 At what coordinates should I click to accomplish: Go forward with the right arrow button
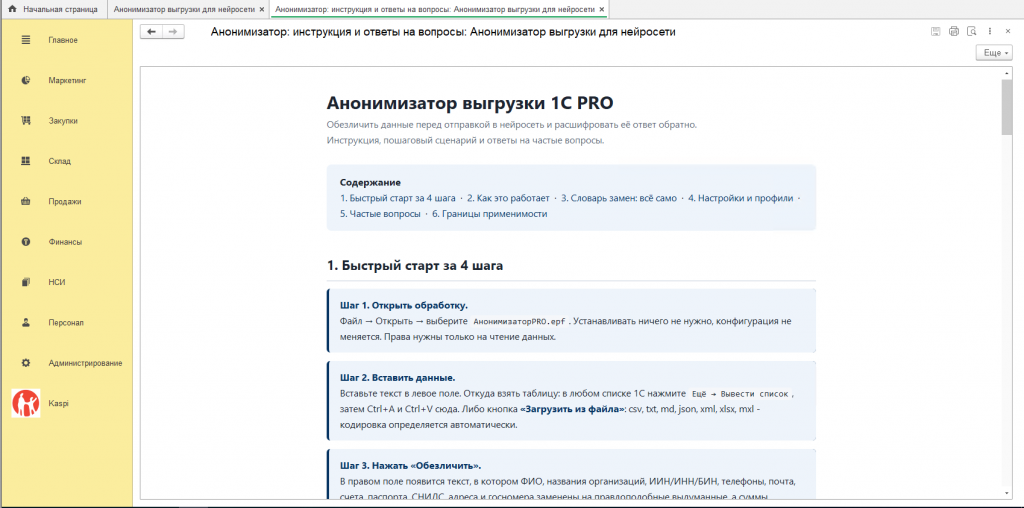[x=173, y=32]
